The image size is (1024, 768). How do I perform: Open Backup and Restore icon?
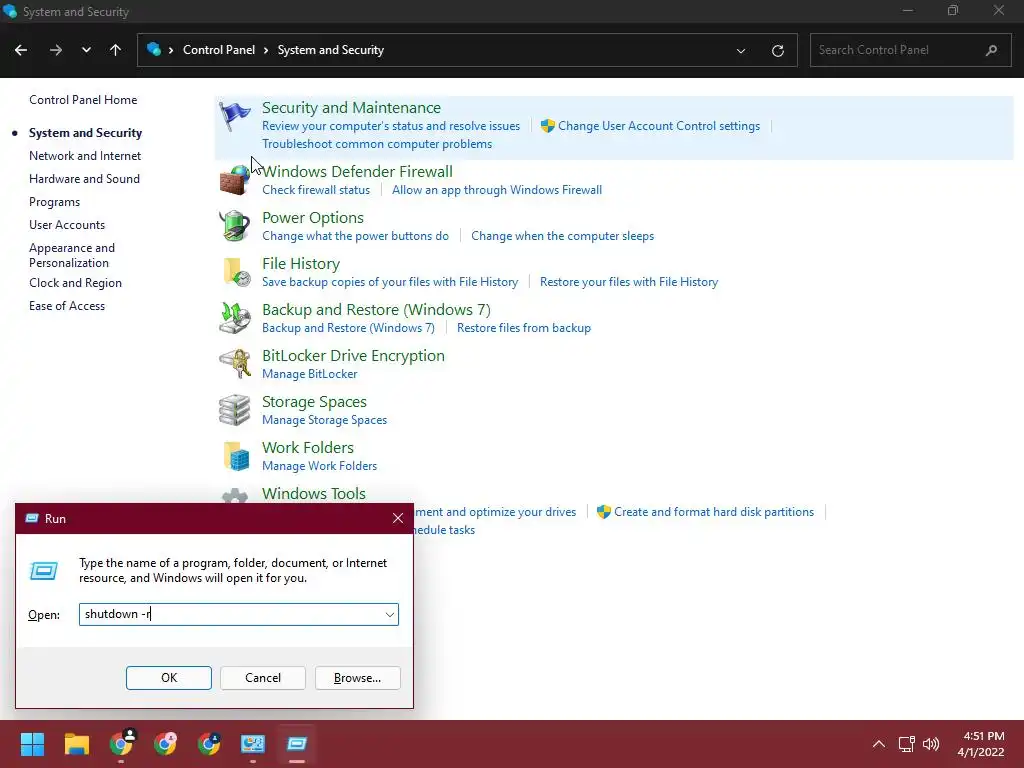pos(234,318)
